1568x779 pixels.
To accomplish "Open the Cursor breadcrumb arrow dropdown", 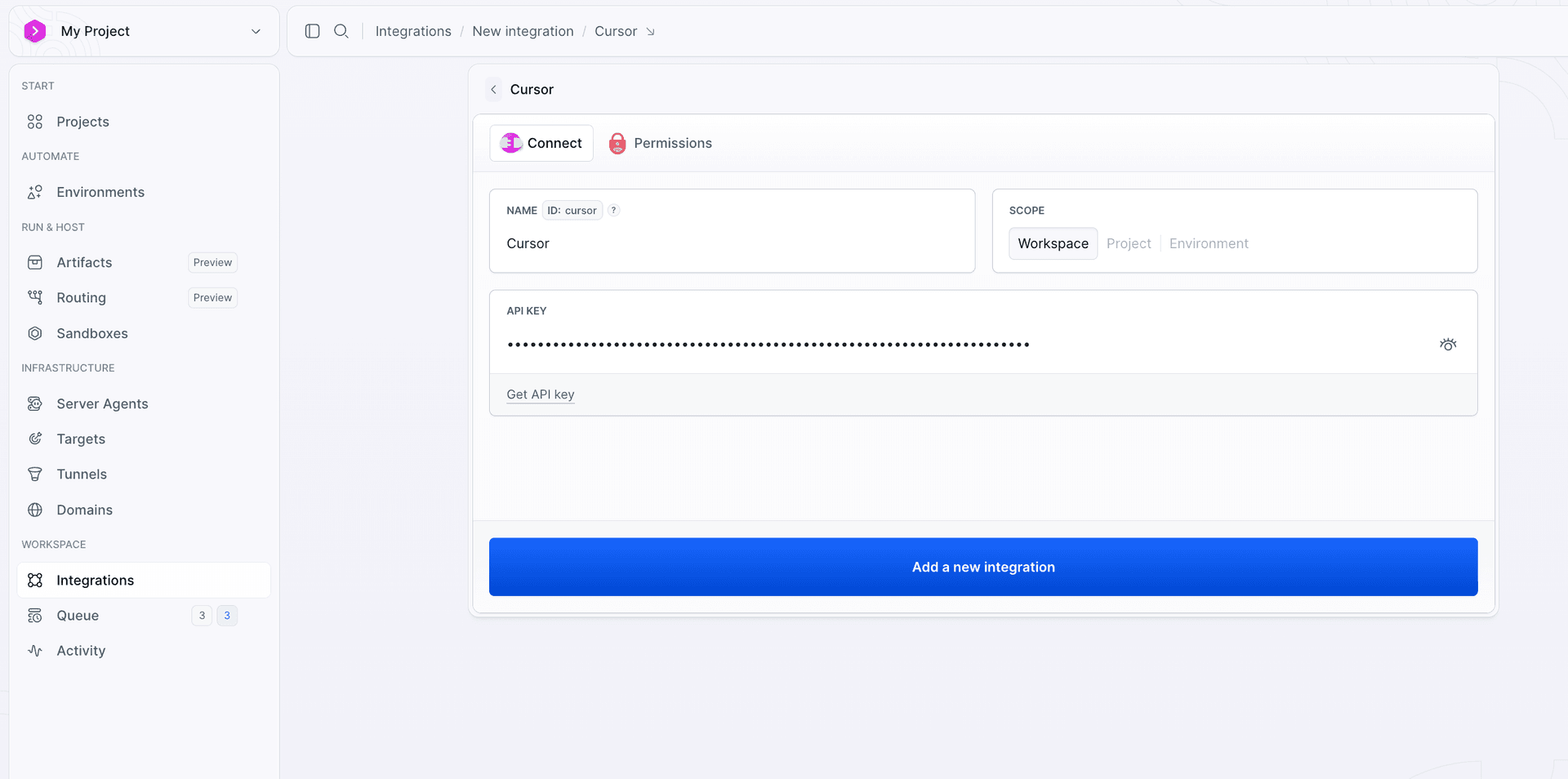I will 650,32.
